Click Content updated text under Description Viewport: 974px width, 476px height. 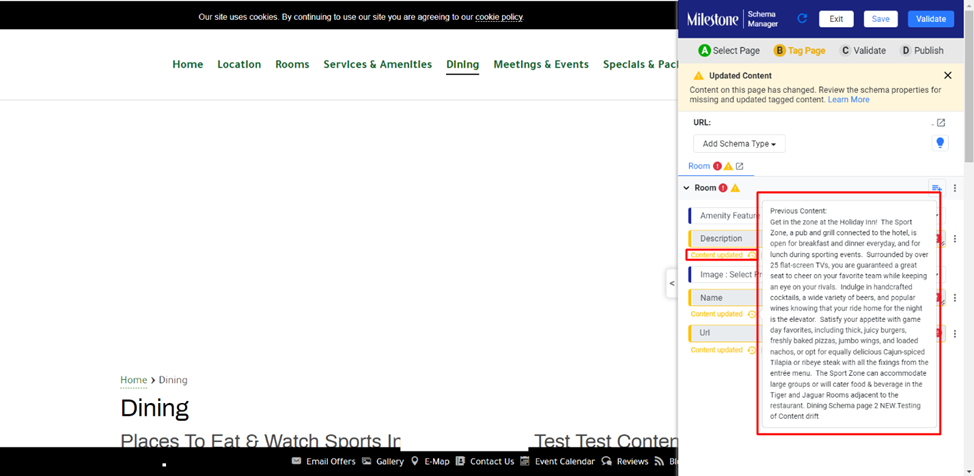tap(716, 255)
